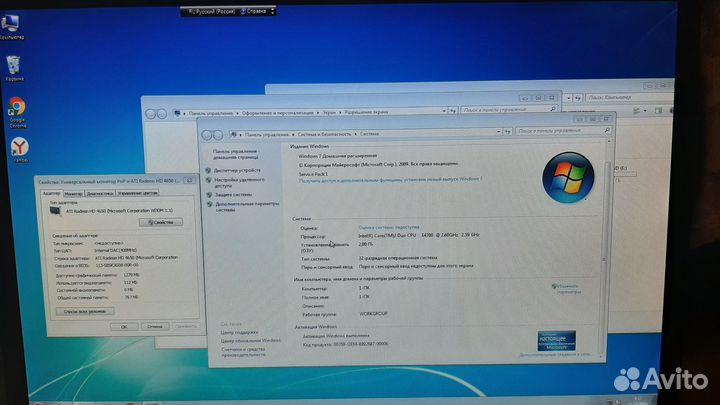Open the Компьютер desktop icon
This screenshot has width=720, height=405.
(11, 27)
